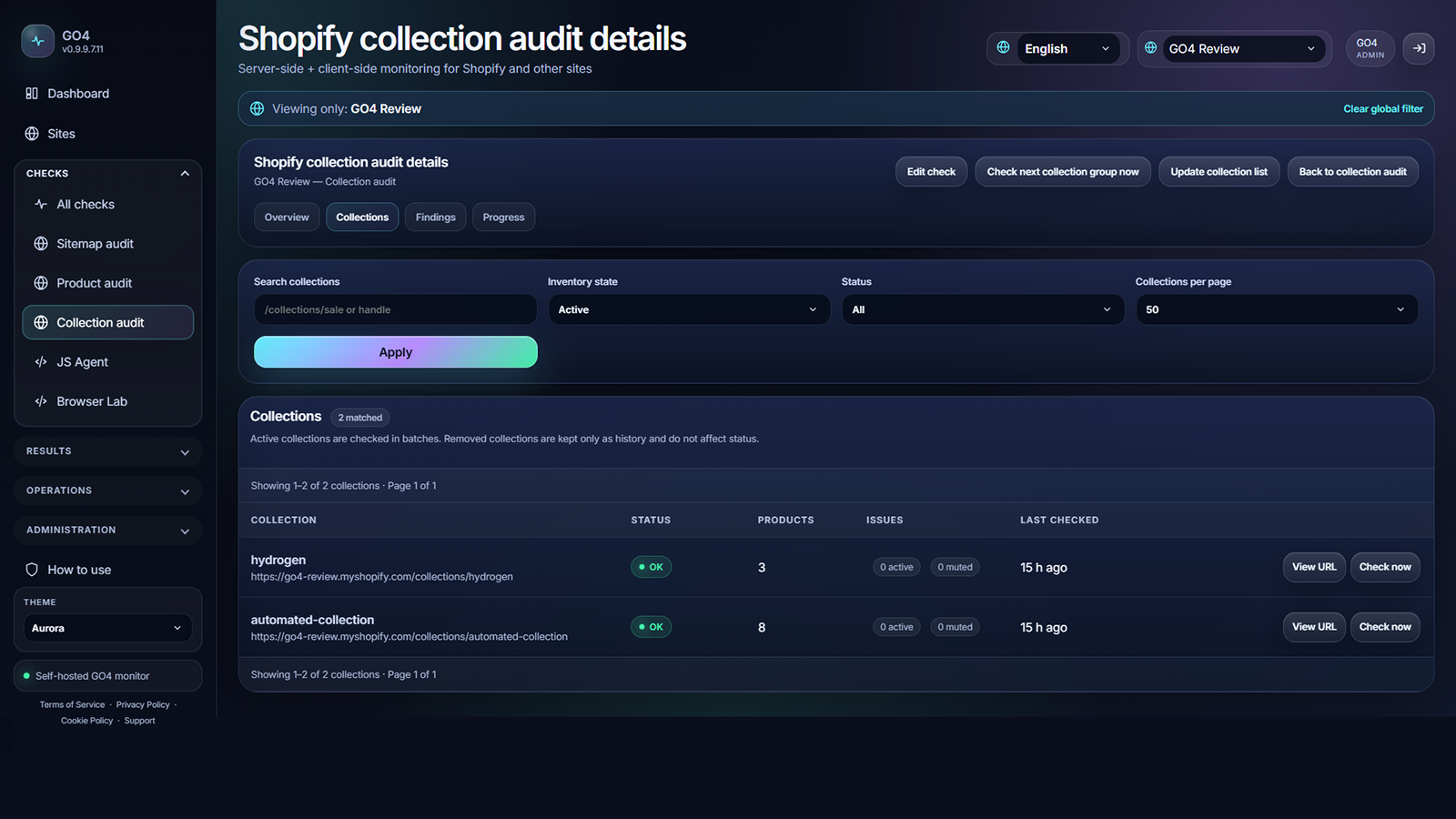
Task: Switch to the Findings tab
Action: click(436, 217)
